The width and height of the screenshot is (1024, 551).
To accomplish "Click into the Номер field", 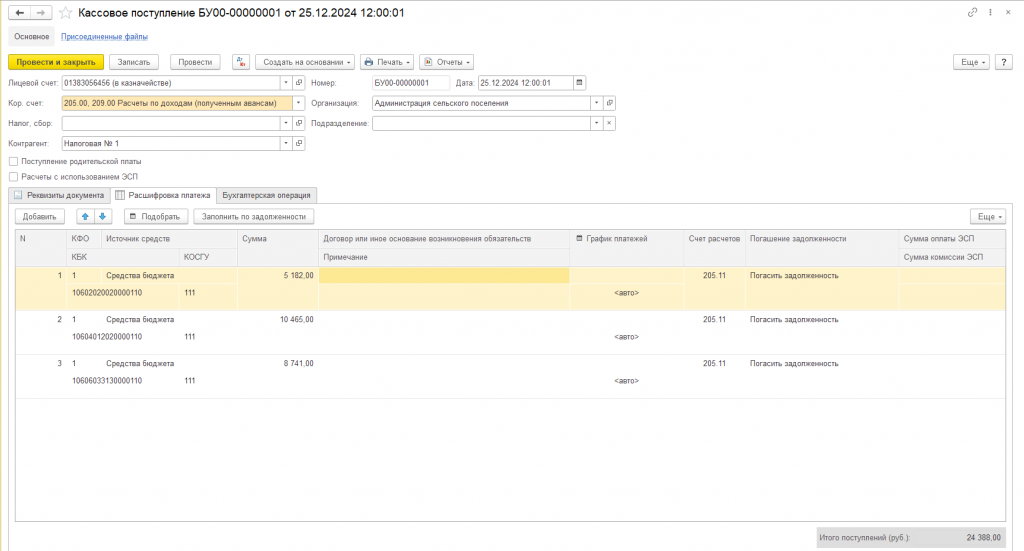I will click(411, 83).
